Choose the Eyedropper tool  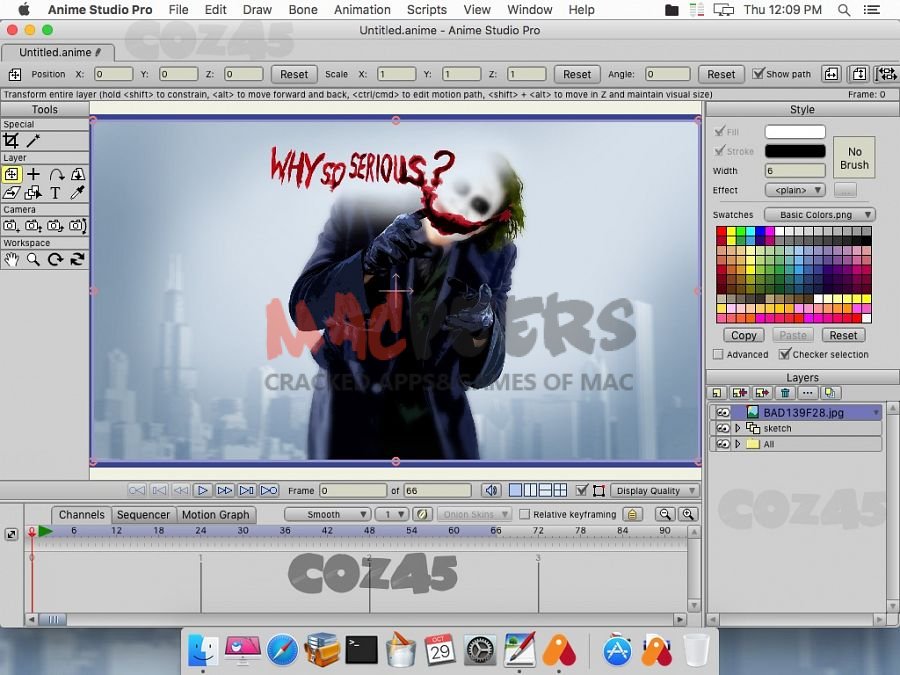(x=77, y=192)
